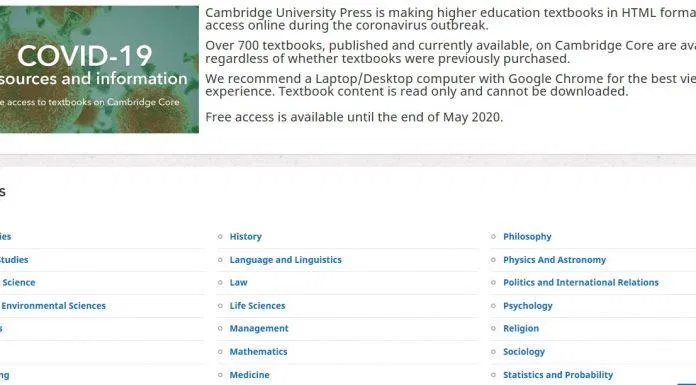696x385 pixels.
Task: Open Politics and International Relations
Action: coord(581,283)
